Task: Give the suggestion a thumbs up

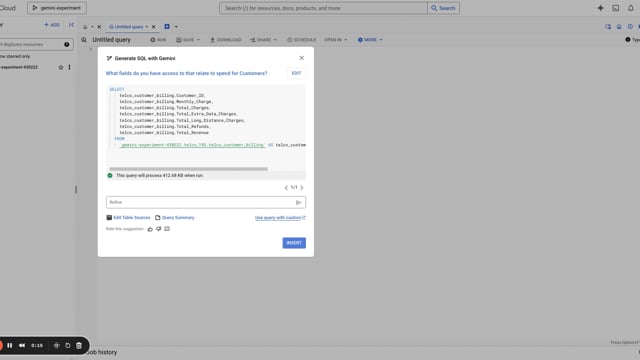Action: (150, 229)
